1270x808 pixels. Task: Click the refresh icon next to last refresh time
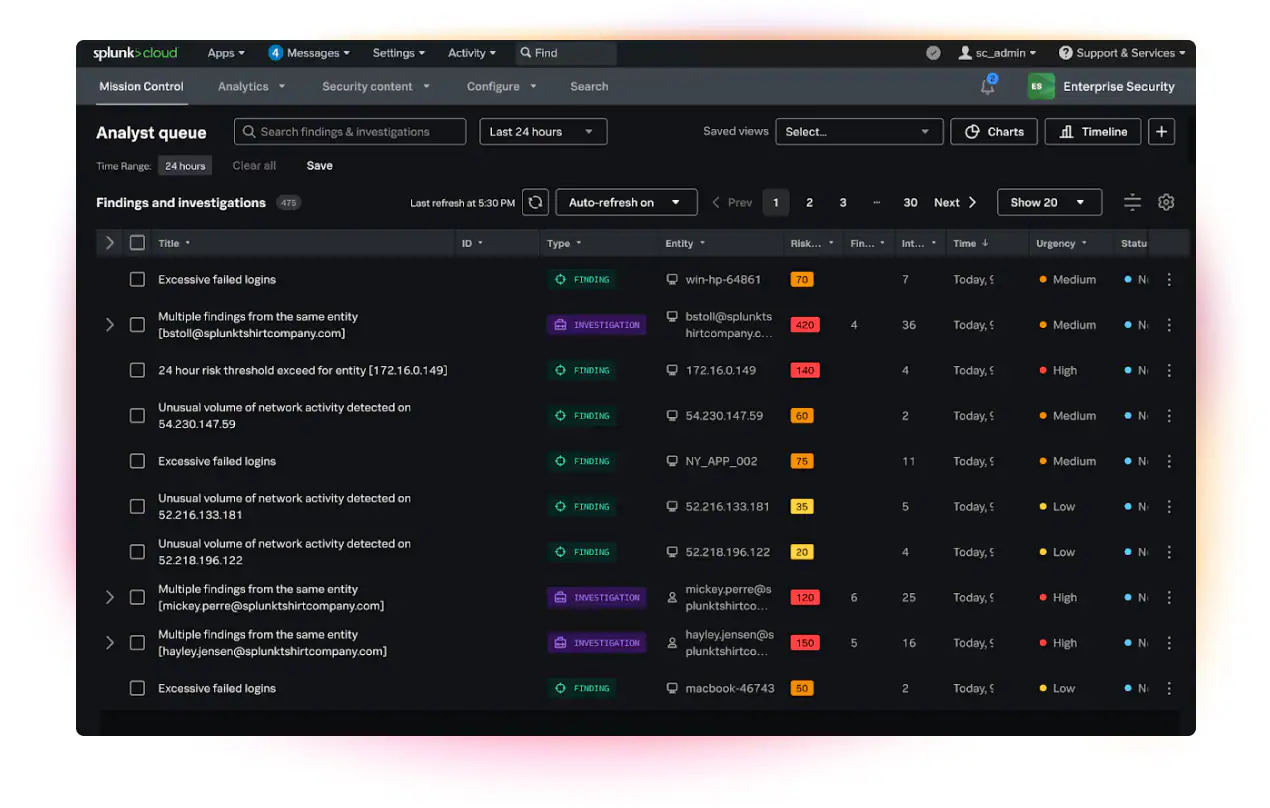click(536, 203)
